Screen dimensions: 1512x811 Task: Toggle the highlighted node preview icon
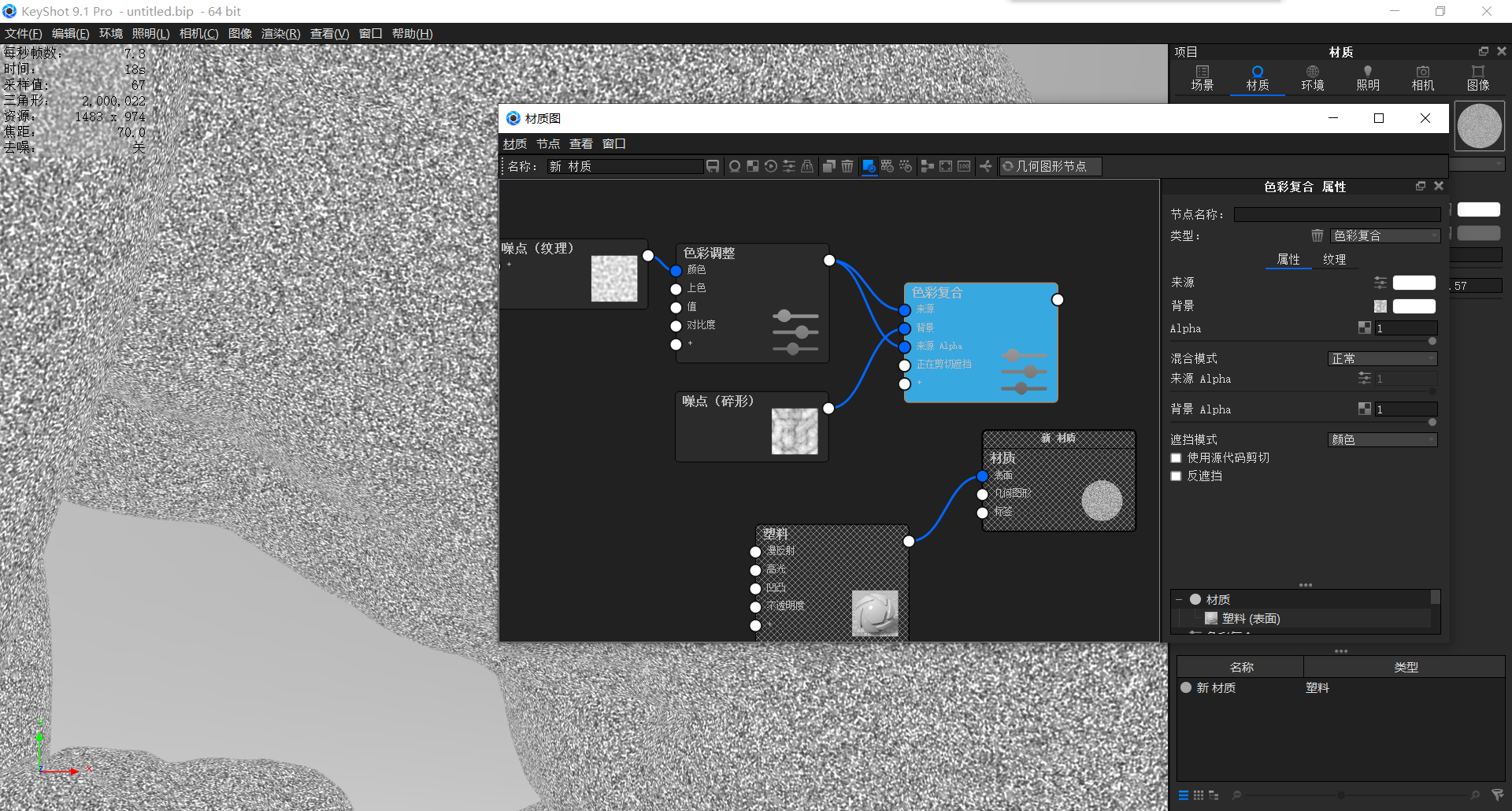coord(869,166)
